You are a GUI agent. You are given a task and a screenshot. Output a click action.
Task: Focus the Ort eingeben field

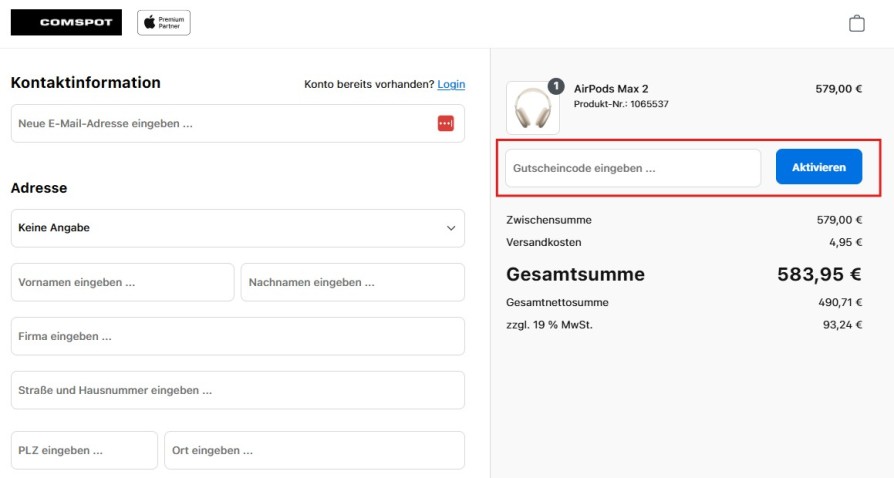pos(315,450)
